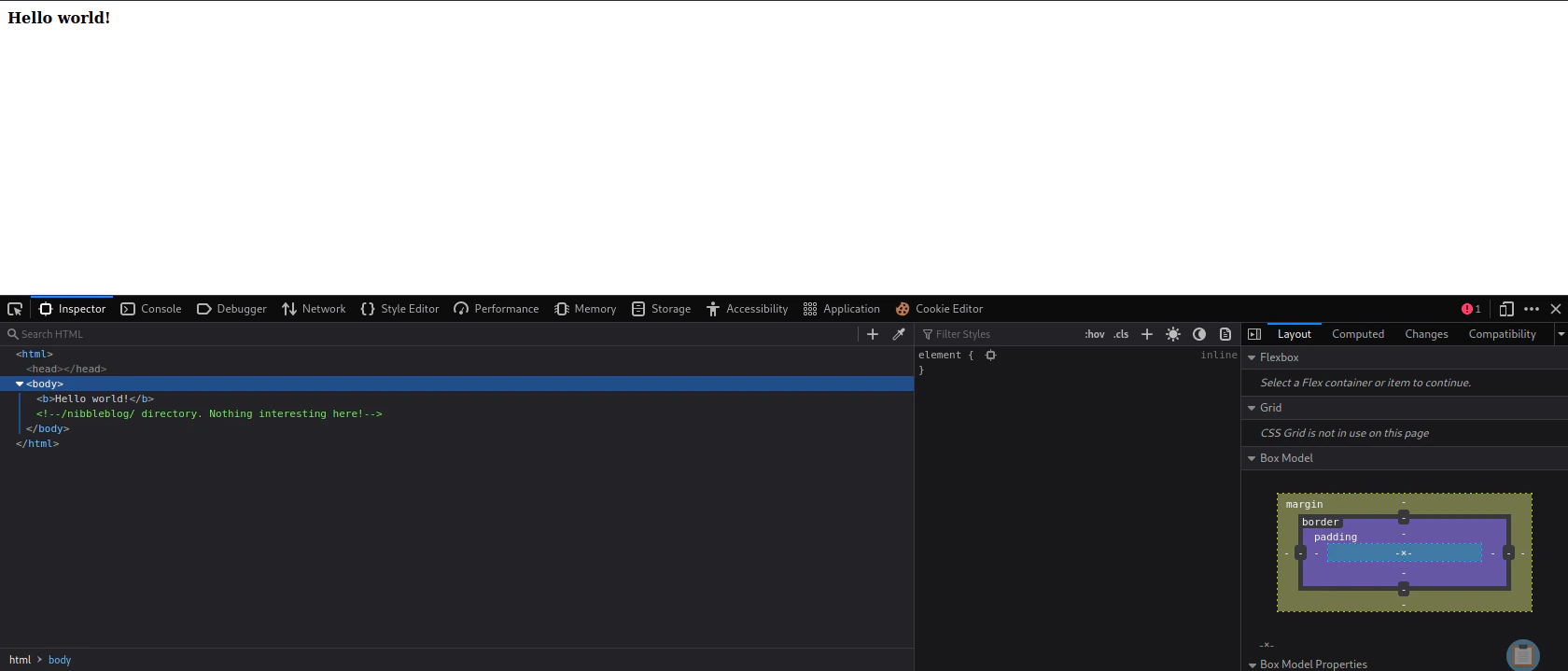Image resolution: width=1568 pixels, height=671 pixels.
Task: Collapse the Box Model section
Action: [1252, 458]
